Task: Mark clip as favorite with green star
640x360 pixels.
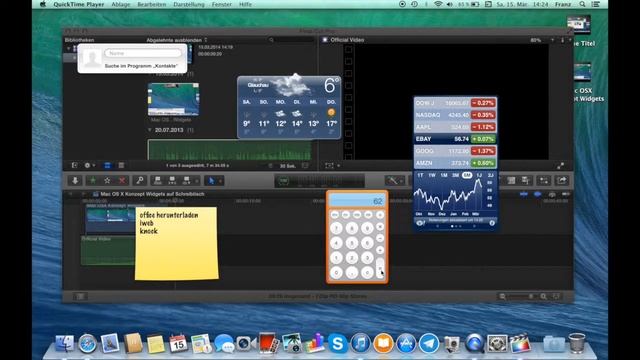Action: [93, 180]
